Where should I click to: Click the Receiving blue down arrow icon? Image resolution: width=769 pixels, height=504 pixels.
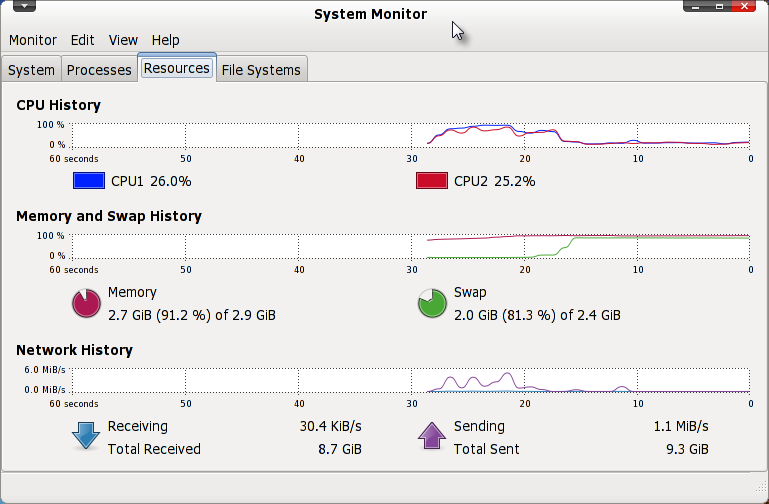86,436
